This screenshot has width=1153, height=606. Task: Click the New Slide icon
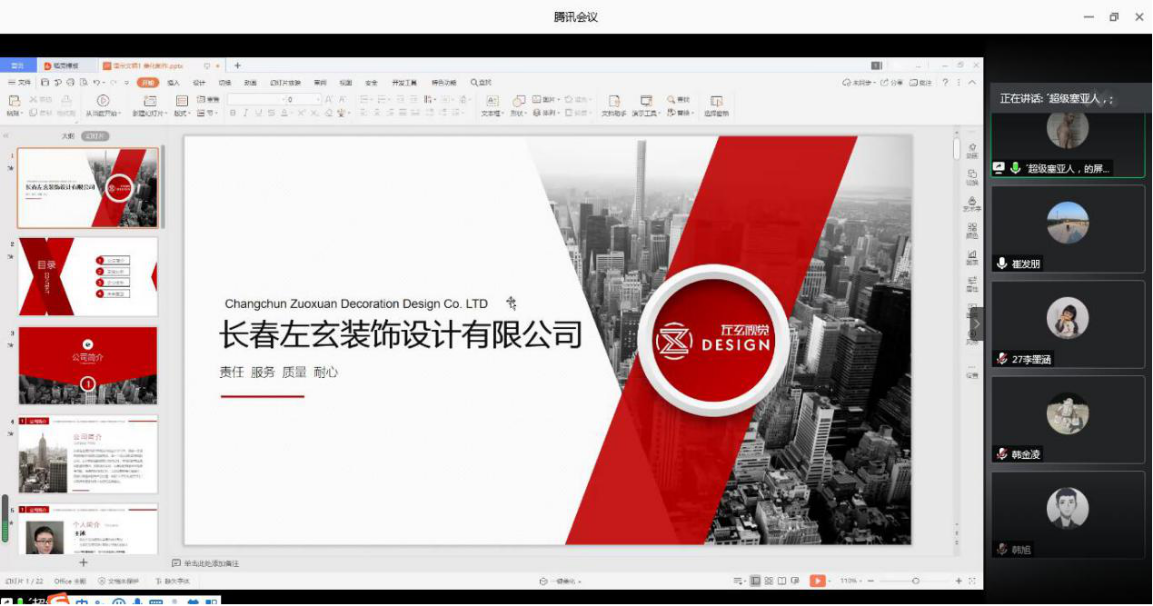pyautogui.click(x=149, y=101)
